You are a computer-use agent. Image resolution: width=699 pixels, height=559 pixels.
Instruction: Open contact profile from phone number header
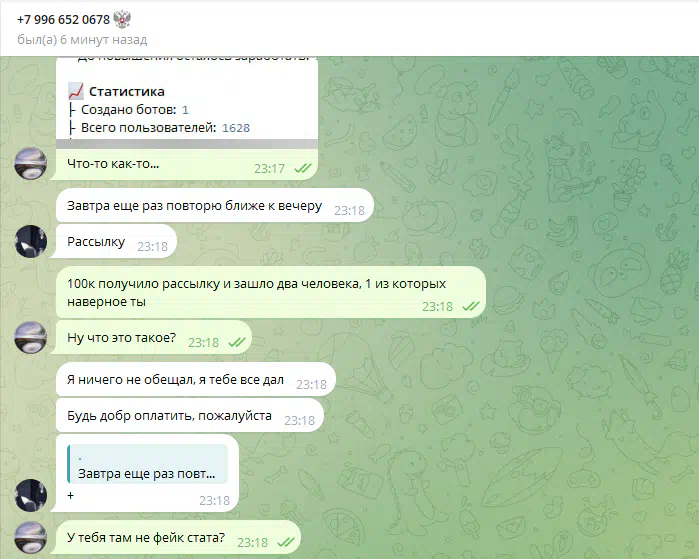tap(63, 20)
